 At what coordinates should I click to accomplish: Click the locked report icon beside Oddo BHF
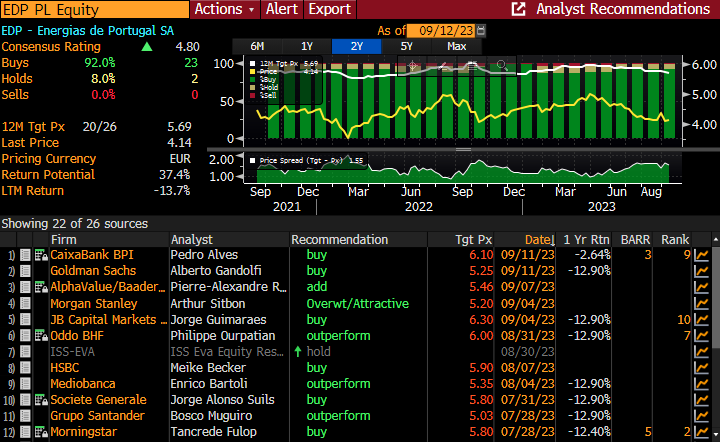40,336
